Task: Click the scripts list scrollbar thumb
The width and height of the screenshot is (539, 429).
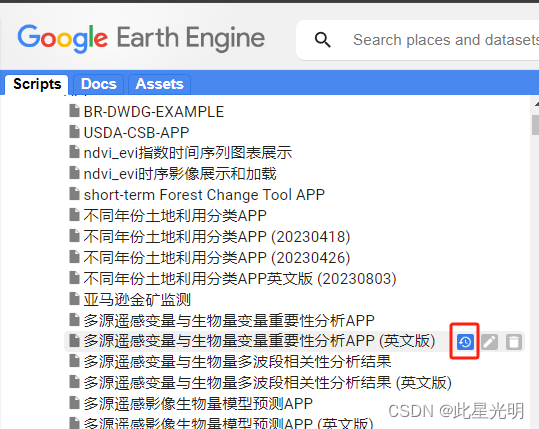Action: point(535,125)
